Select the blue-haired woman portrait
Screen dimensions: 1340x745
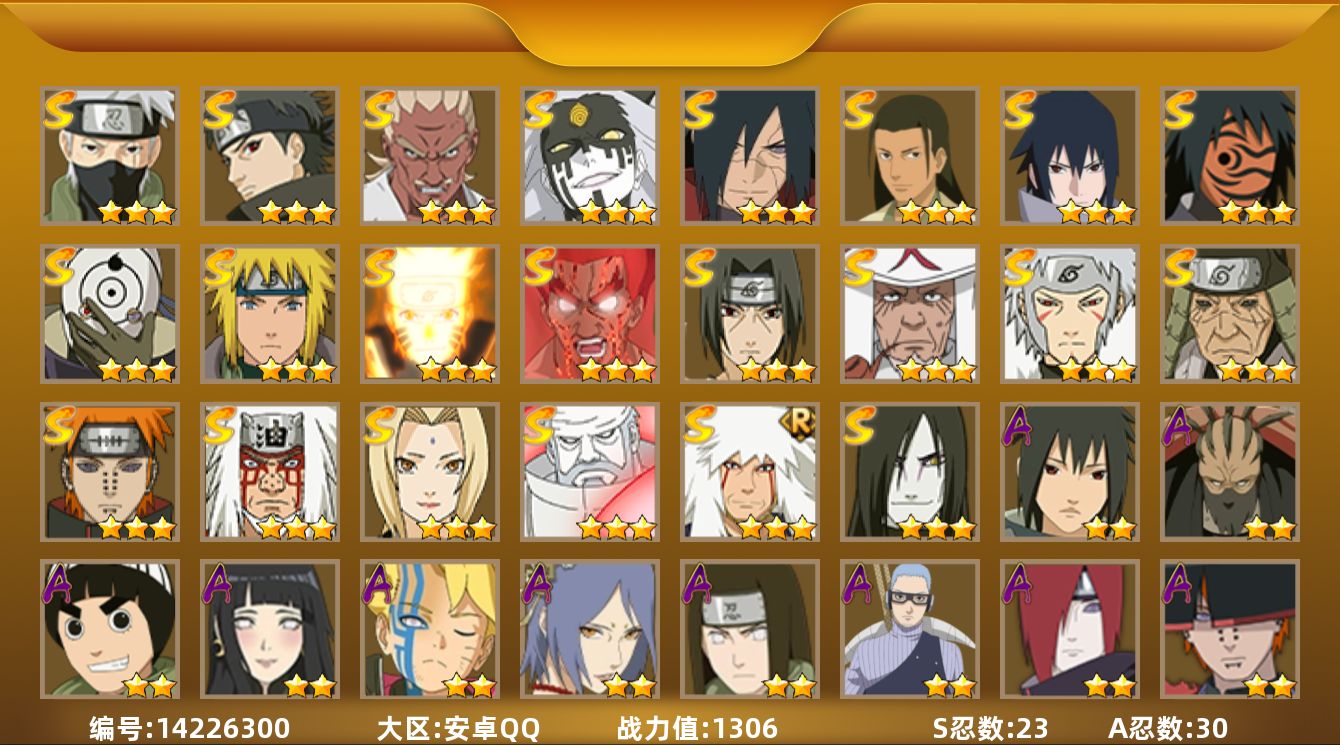click(x=589, y=629)
